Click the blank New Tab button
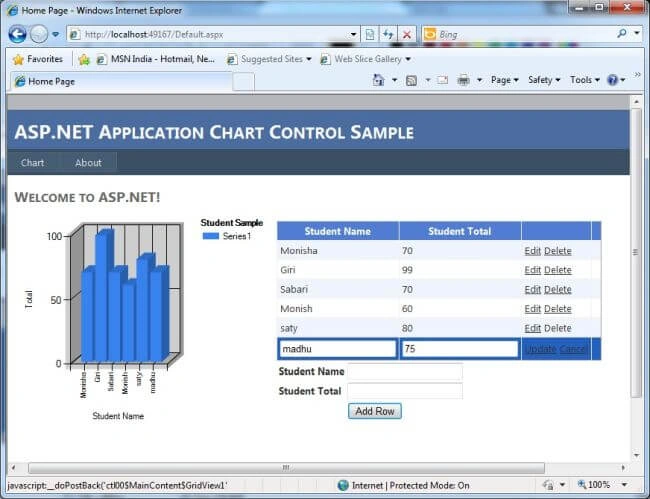 (243, 82)
